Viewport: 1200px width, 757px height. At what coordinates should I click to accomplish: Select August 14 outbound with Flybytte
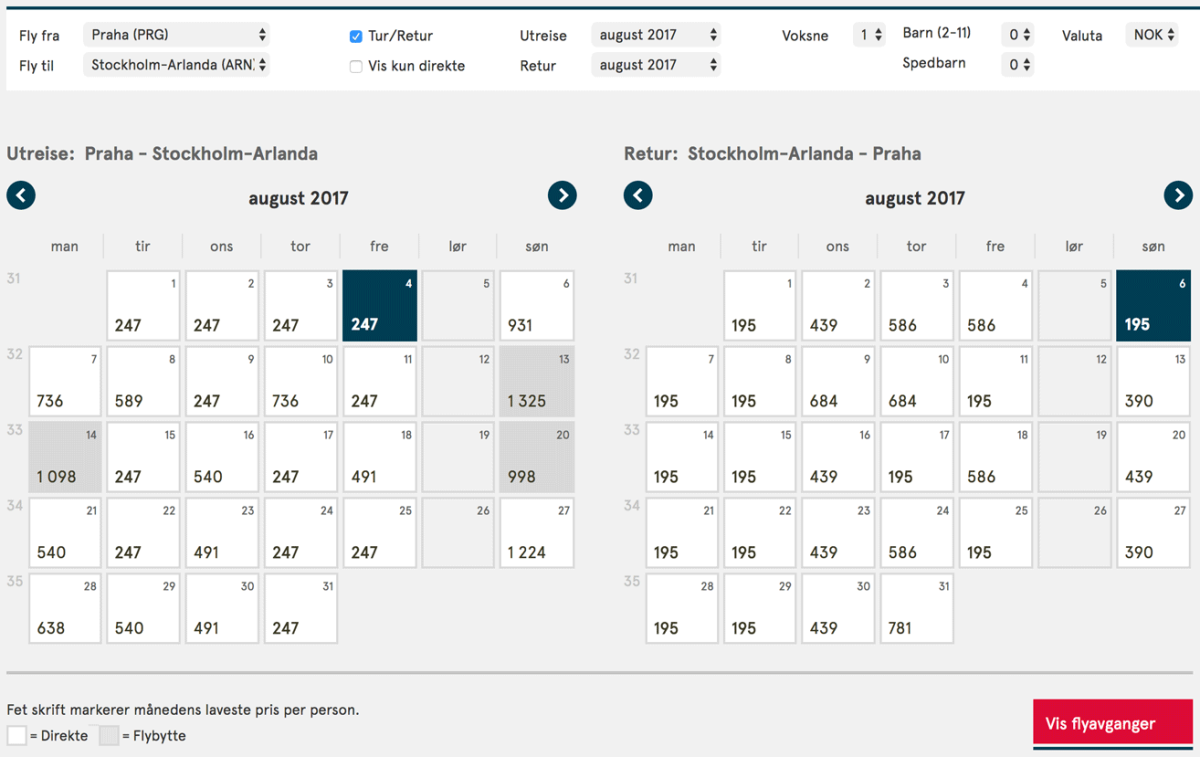pyautogui.click(x=65, y=458)
